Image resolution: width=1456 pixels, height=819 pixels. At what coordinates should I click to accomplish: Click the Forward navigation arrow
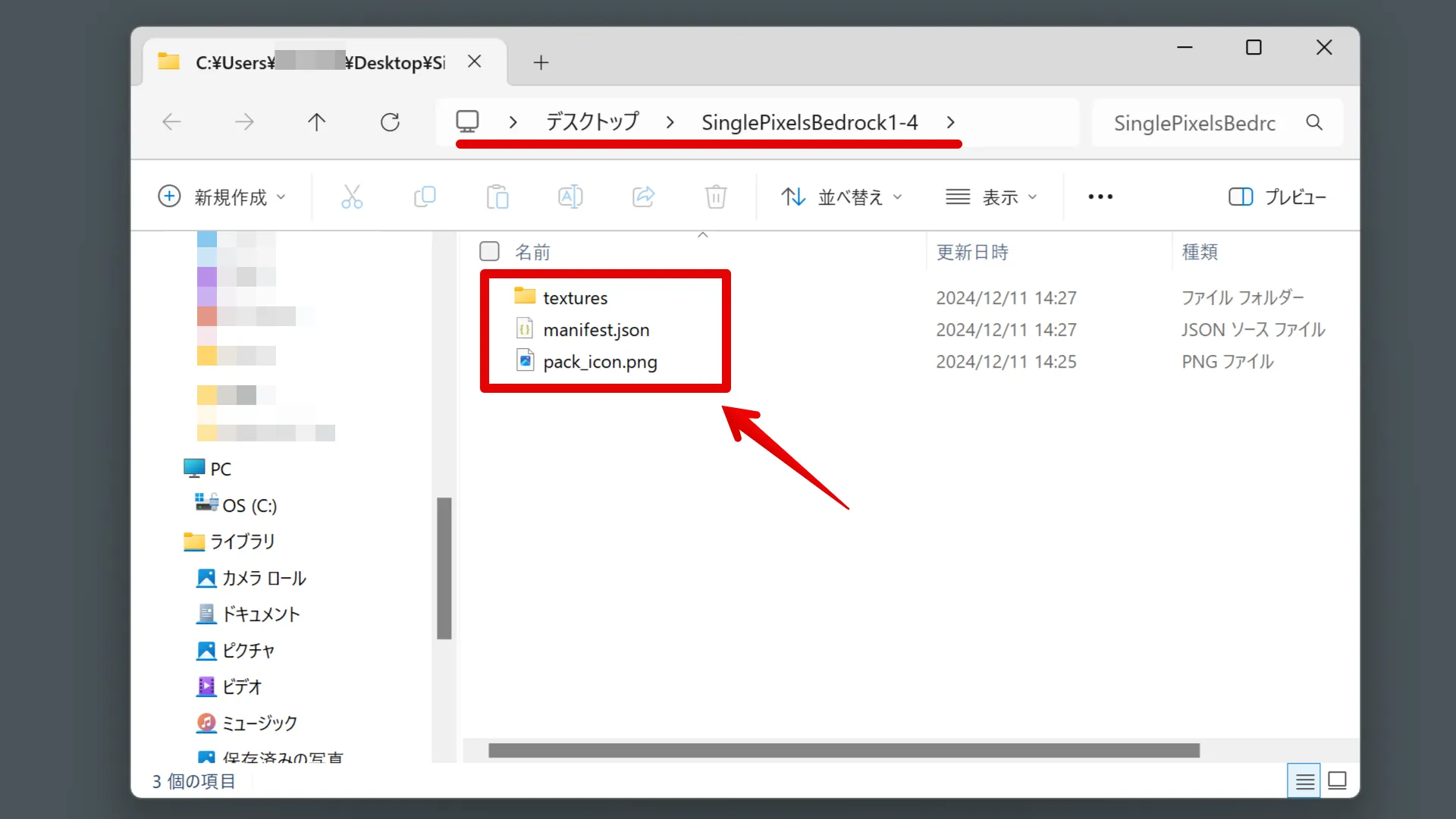pos(244,122)
